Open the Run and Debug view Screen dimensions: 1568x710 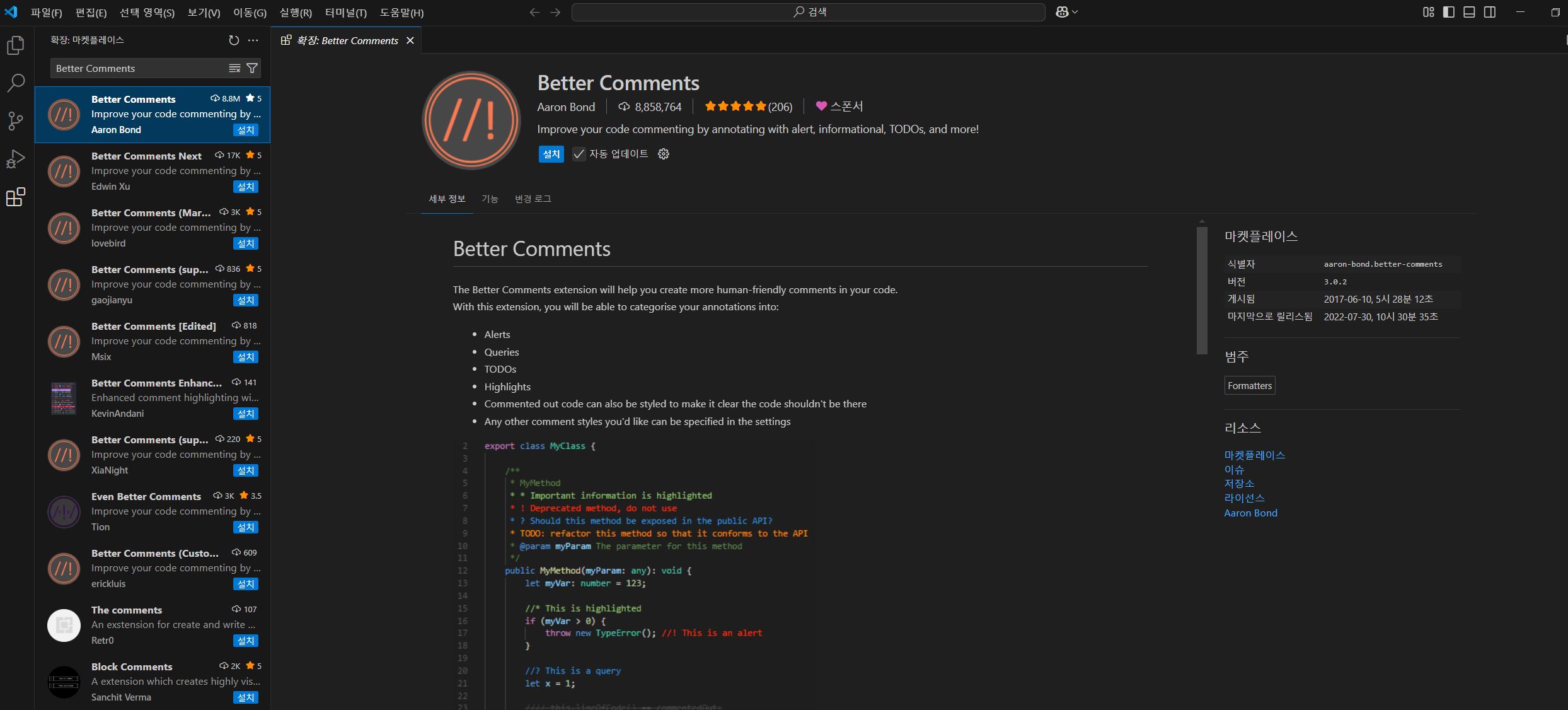[x=16, y=159]
